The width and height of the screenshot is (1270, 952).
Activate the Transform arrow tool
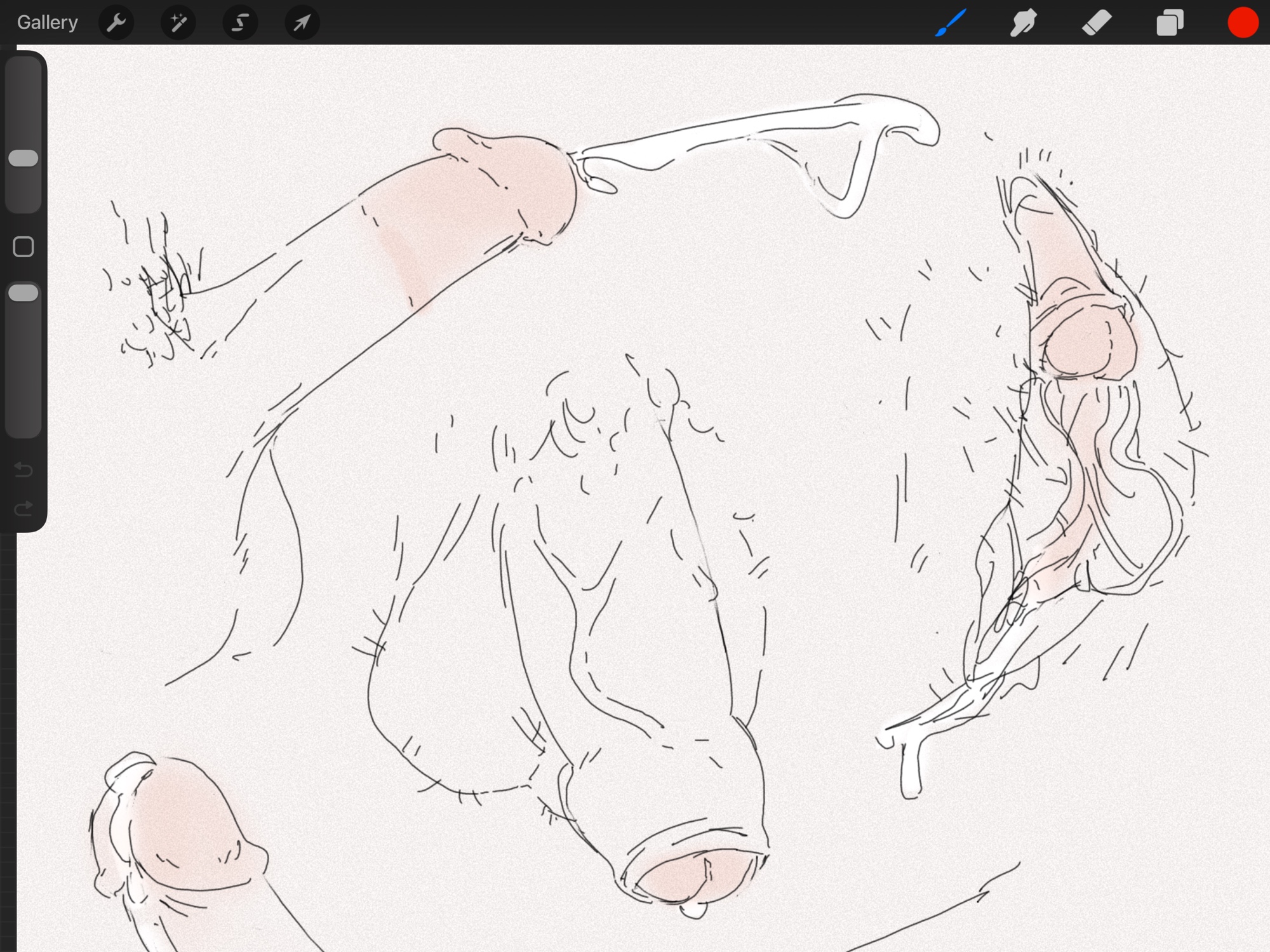(302, 23)
